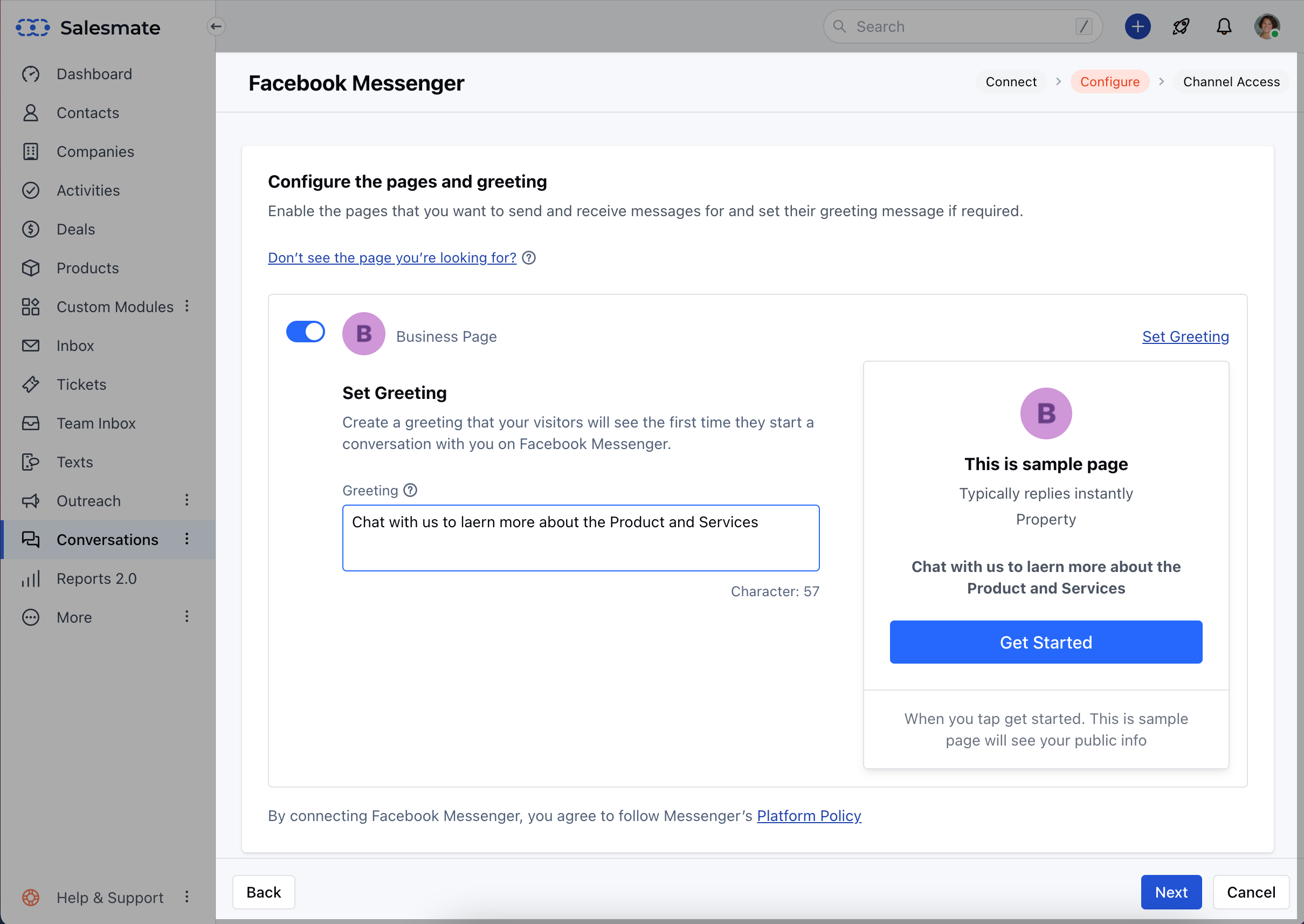
Task: Click the Products box icon
Action: [x=31, y=268]
